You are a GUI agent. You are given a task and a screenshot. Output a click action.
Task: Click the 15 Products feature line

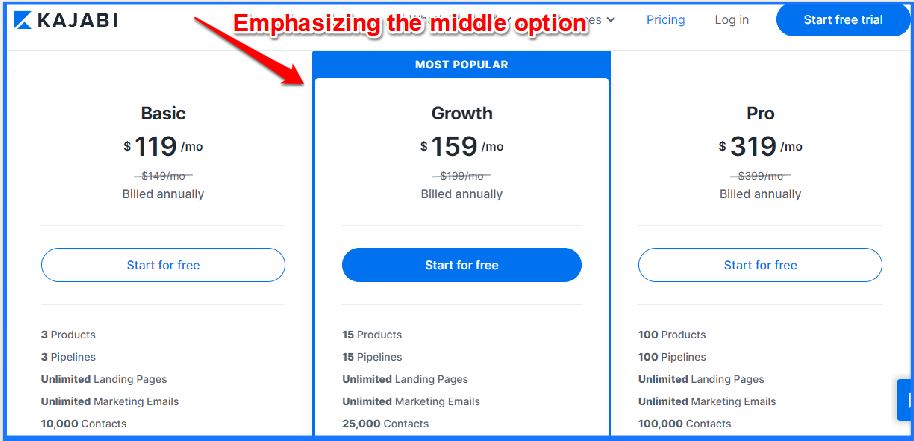click(372, 335)
